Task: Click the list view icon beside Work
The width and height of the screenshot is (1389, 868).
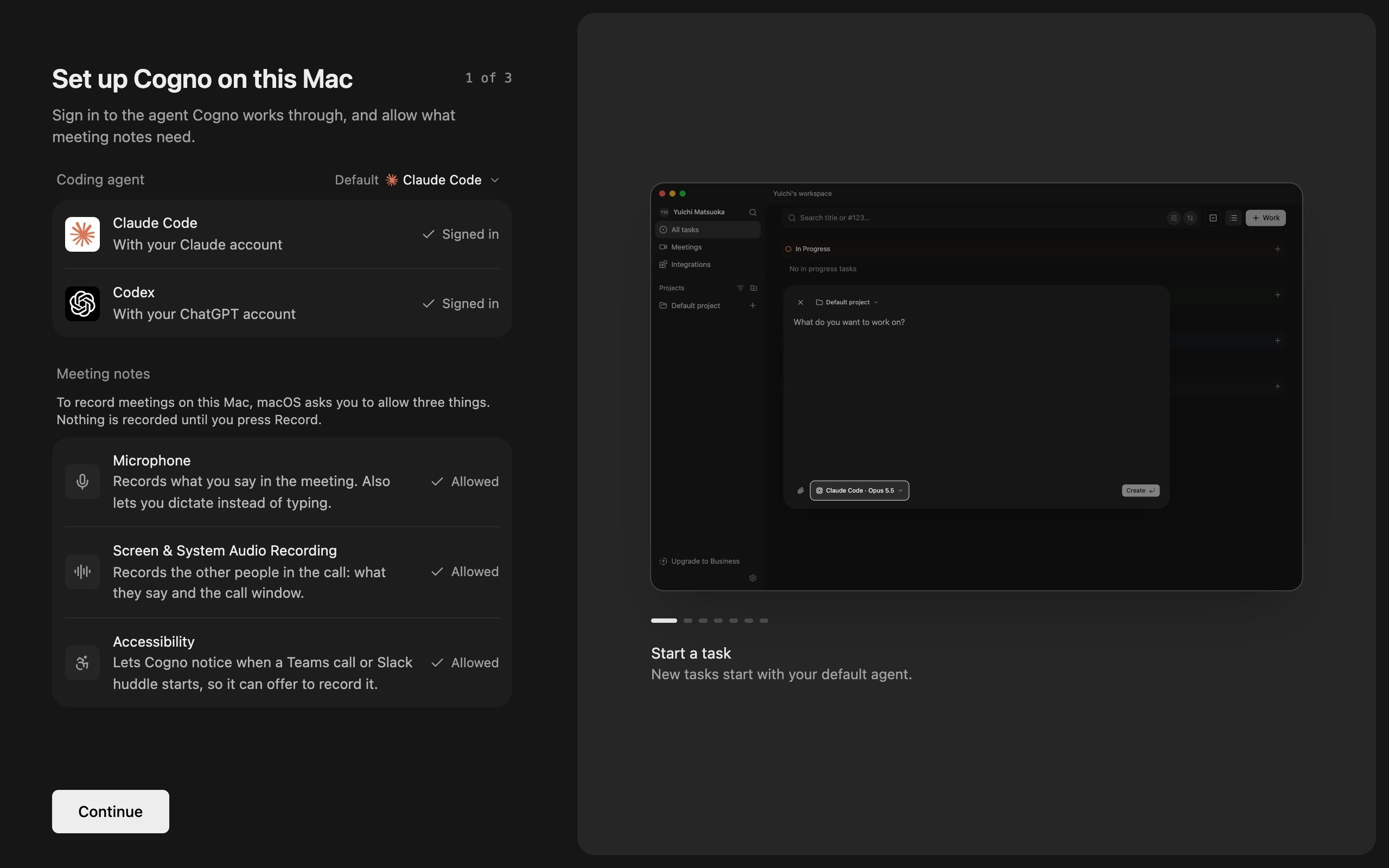Action: pos(1233,218)
